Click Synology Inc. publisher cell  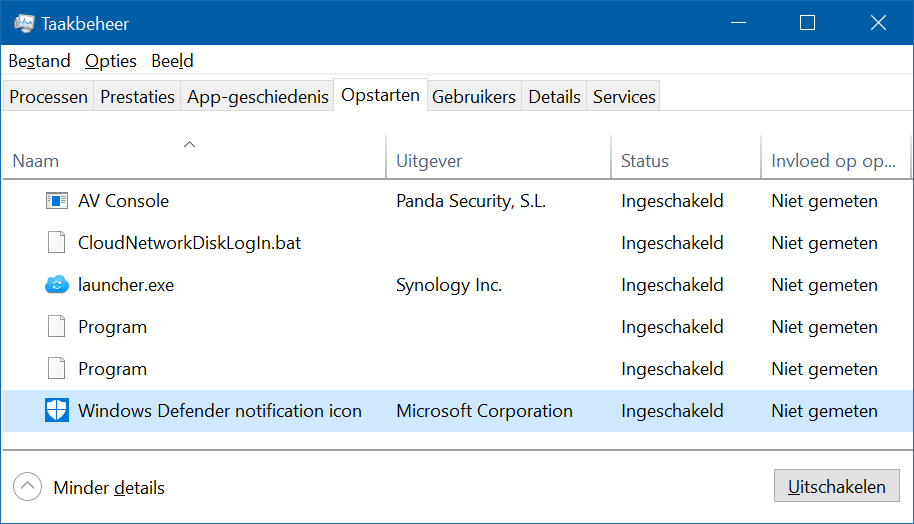click(449, 285)
